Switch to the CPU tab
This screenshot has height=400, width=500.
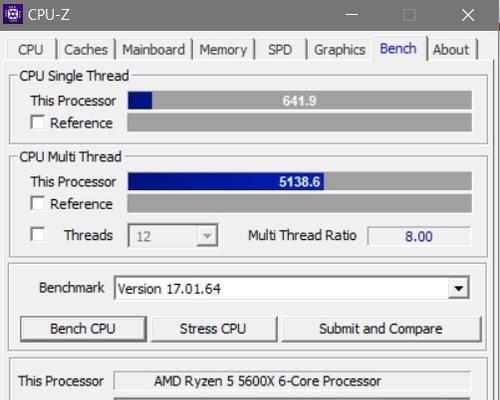click(x=31, y=50)
